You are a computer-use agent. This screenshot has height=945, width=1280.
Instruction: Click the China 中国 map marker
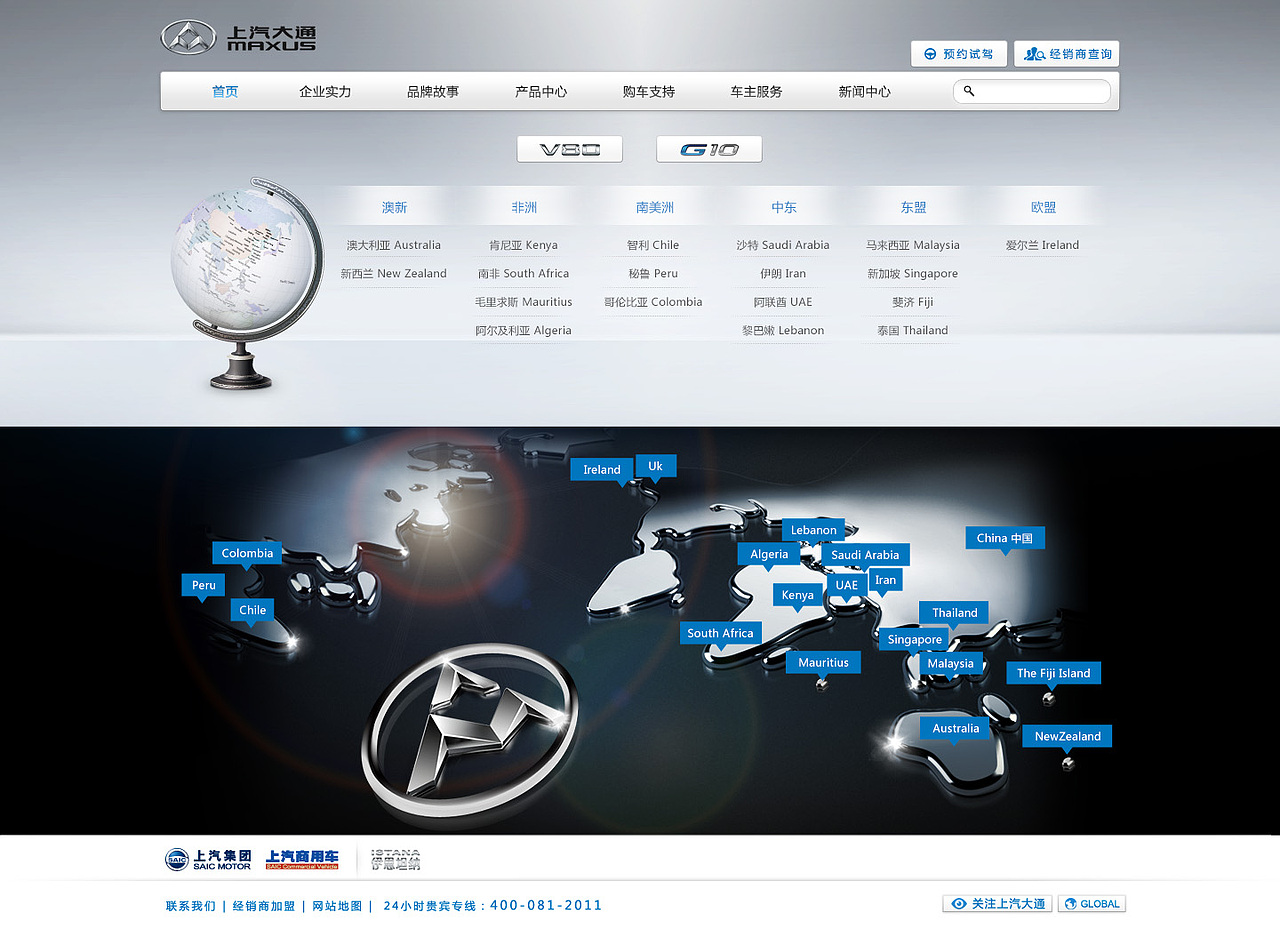coord(1005,538)
